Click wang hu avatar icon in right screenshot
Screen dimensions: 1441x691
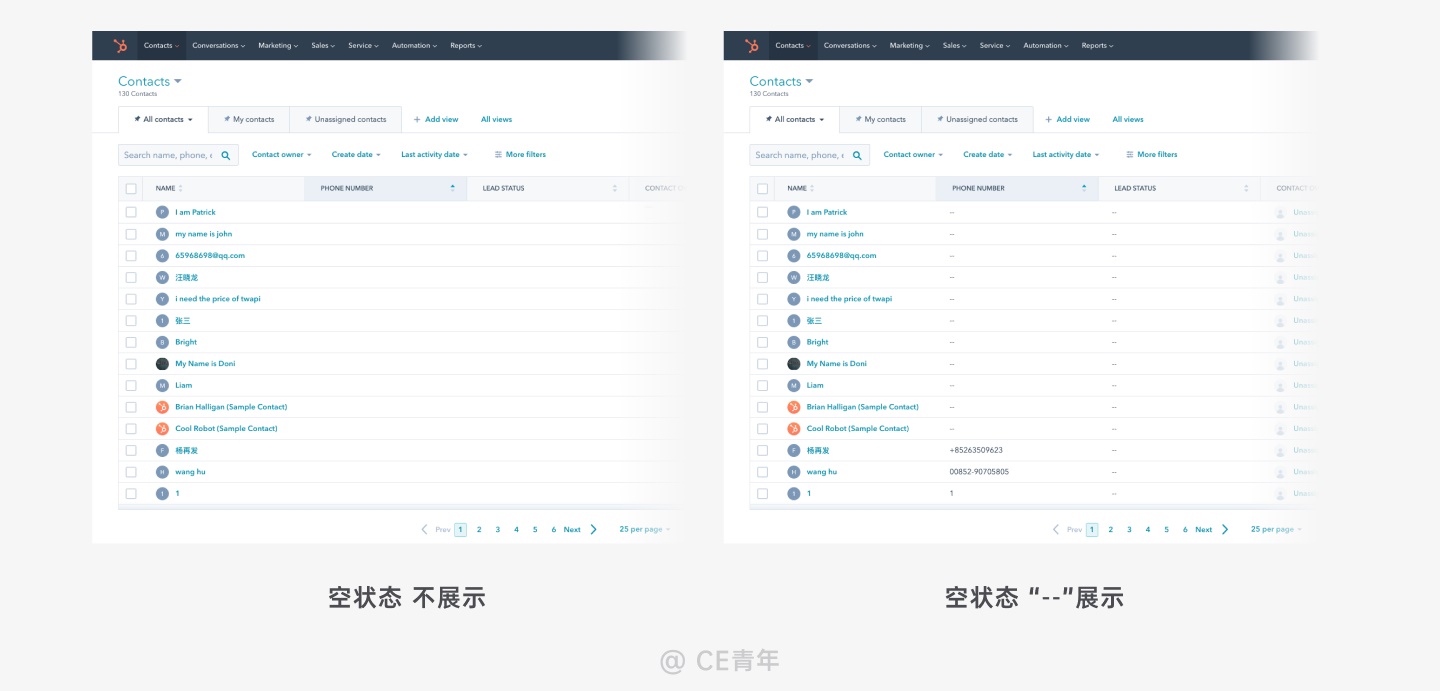794,472
